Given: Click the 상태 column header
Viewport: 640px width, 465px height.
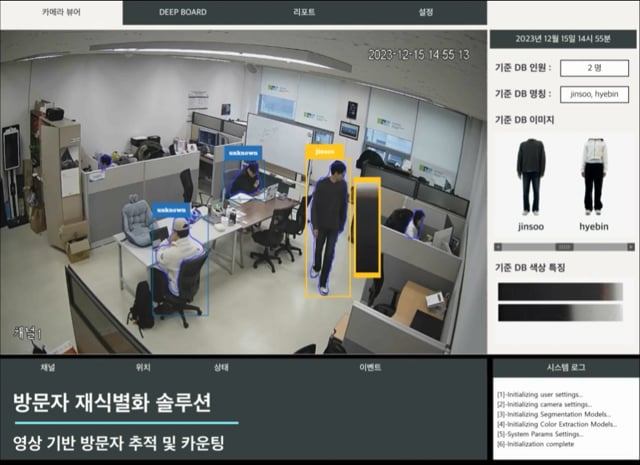Looking at the screenshot, I should point(221,367).
